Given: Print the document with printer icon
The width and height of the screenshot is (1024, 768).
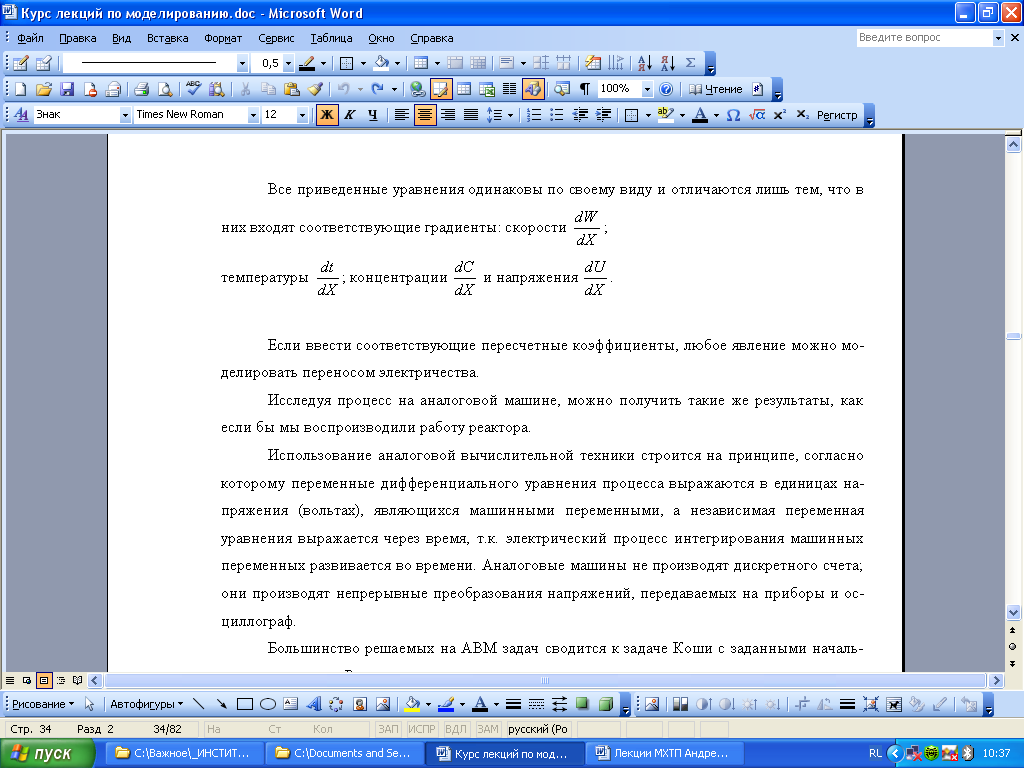Looking at the screenshot, I should point(142,89).
